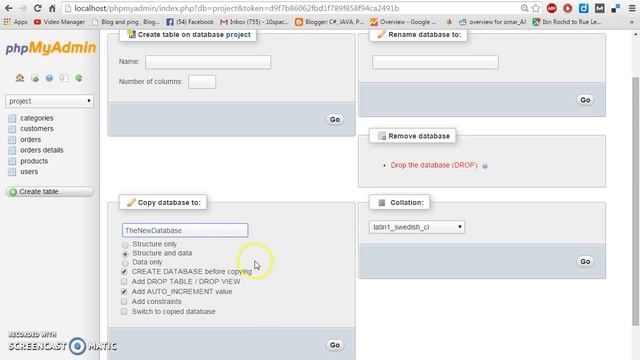Viewport: 640px width, 360px height.
Task: Click the Create table sidebar button
Action: (x=49, y=191)
